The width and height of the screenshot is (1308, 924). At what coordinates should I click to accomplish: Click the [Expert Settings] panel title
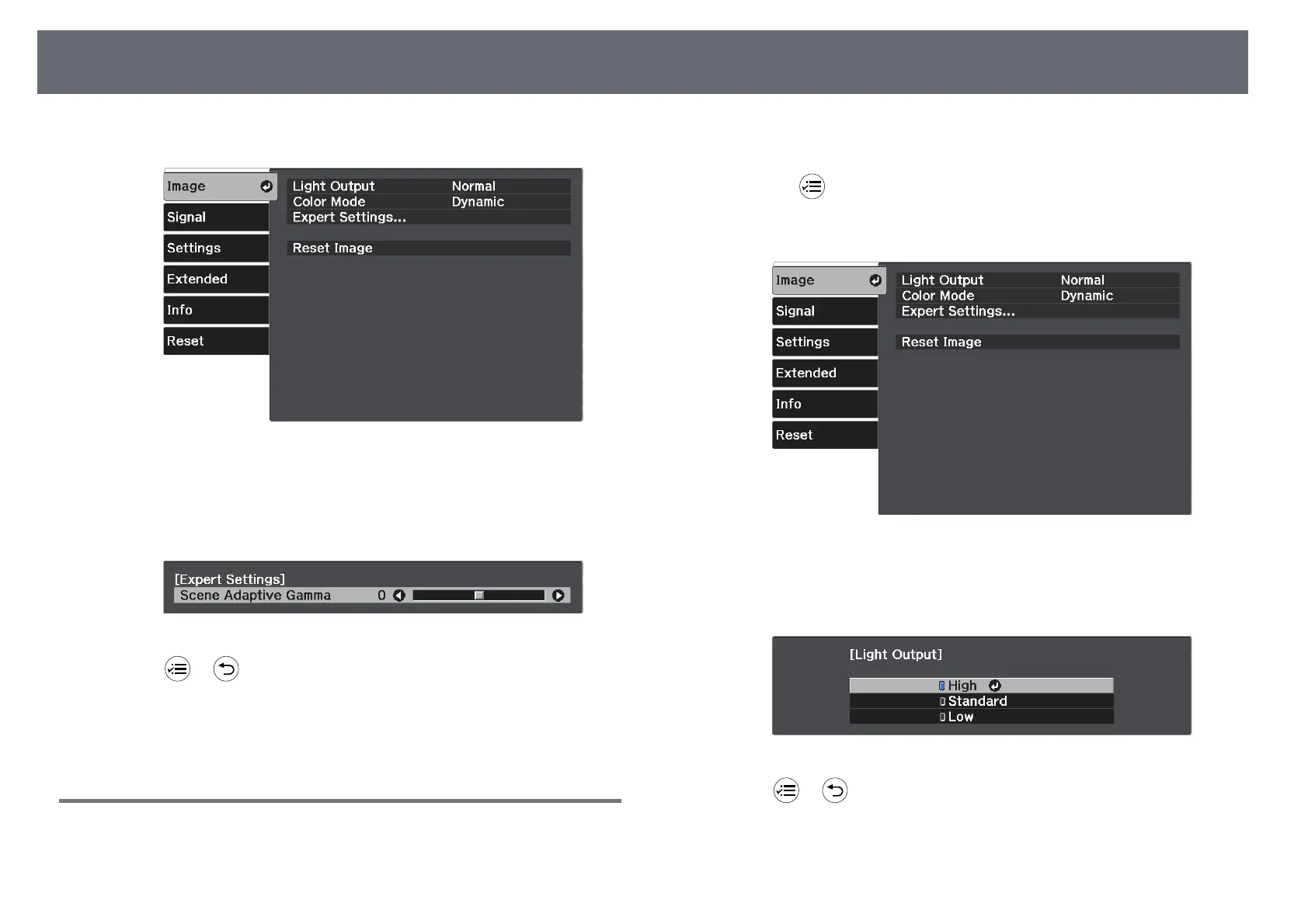(x=230, y=579)
